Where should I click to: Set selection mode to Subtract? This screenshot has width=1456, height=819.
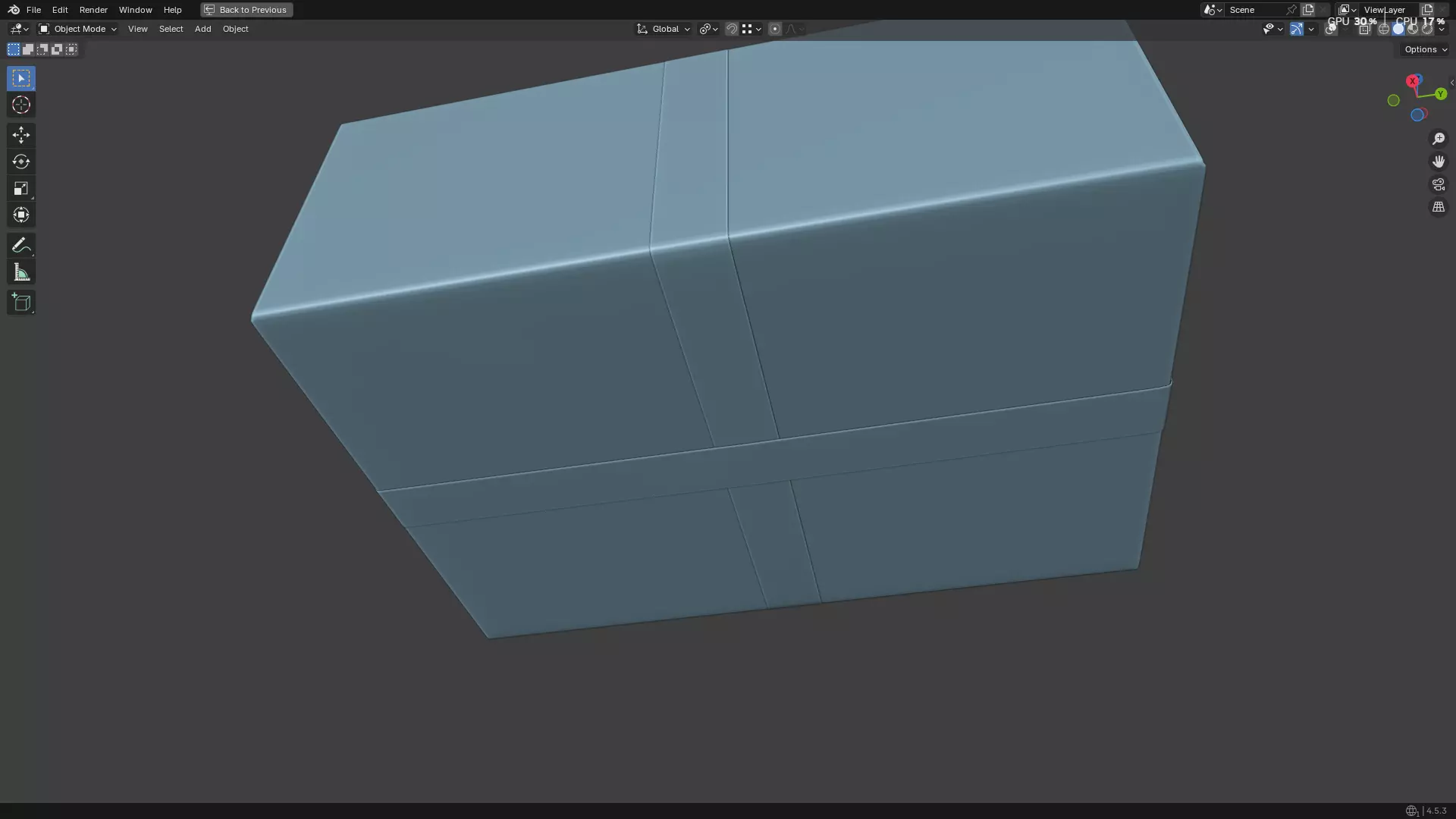click(42, 49)
